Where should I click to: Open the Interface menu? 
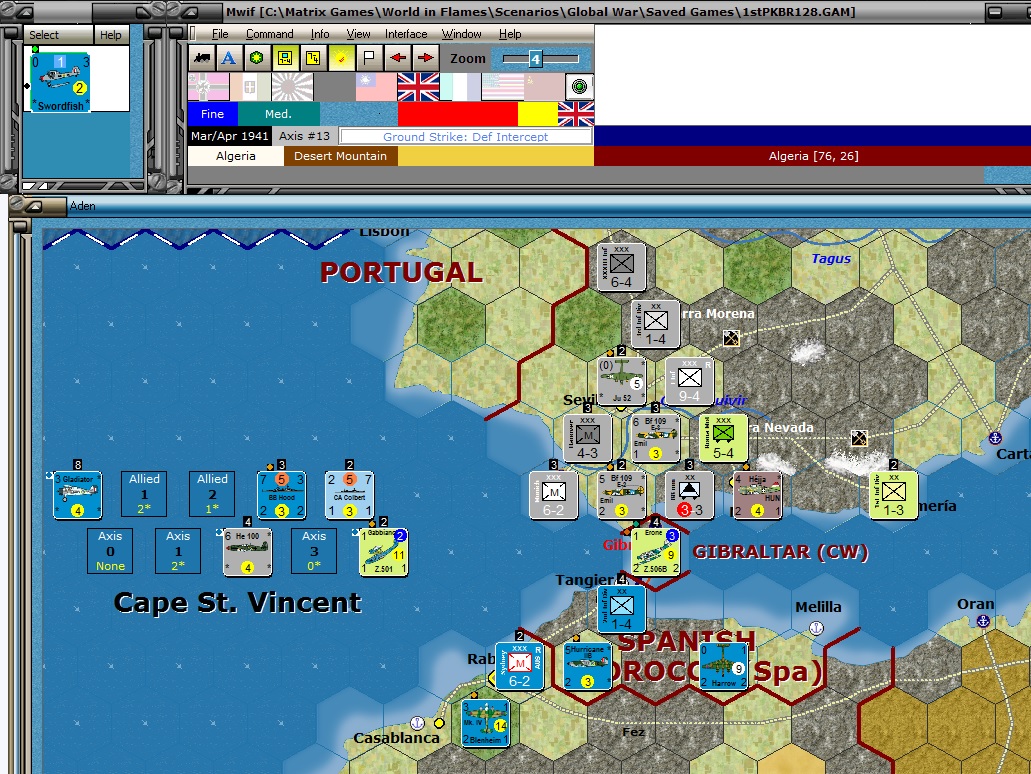pos(406,34)
